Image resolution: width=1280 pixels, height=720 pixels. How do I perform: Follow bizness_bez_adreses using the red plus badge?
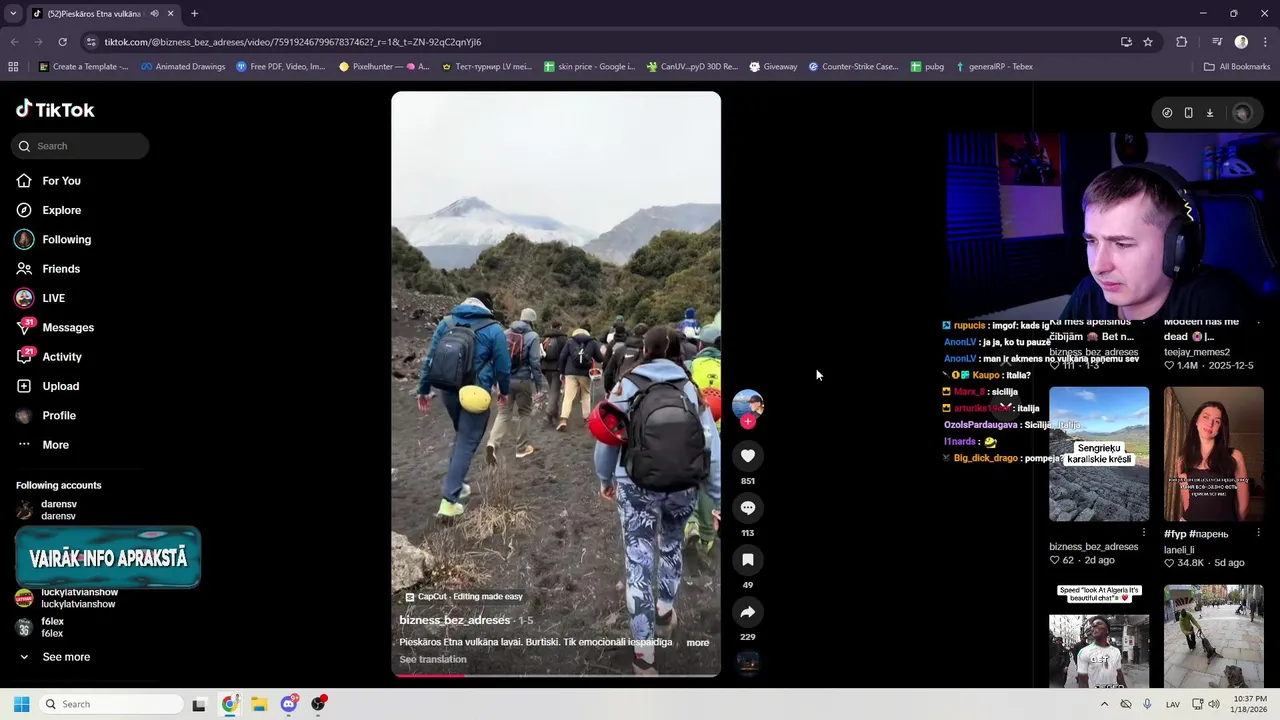coord(747,421)
